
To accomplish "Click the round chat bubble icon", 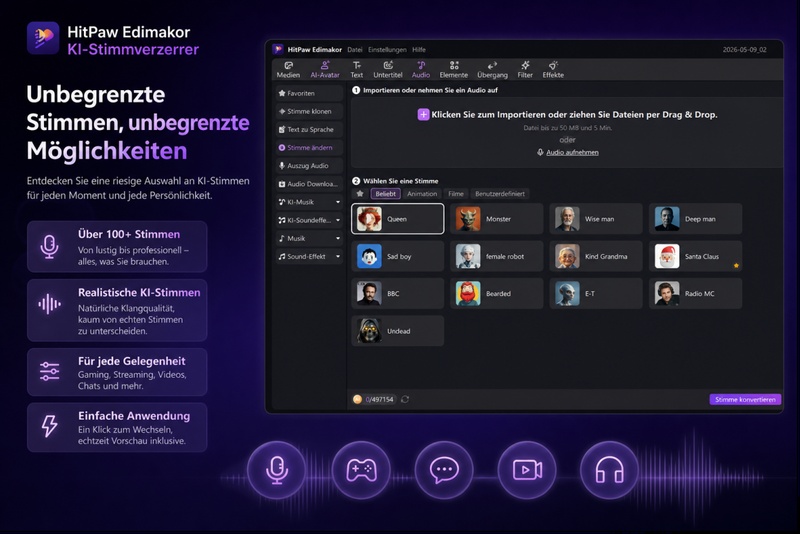I will pyautogui.click(x=444, y=470).
